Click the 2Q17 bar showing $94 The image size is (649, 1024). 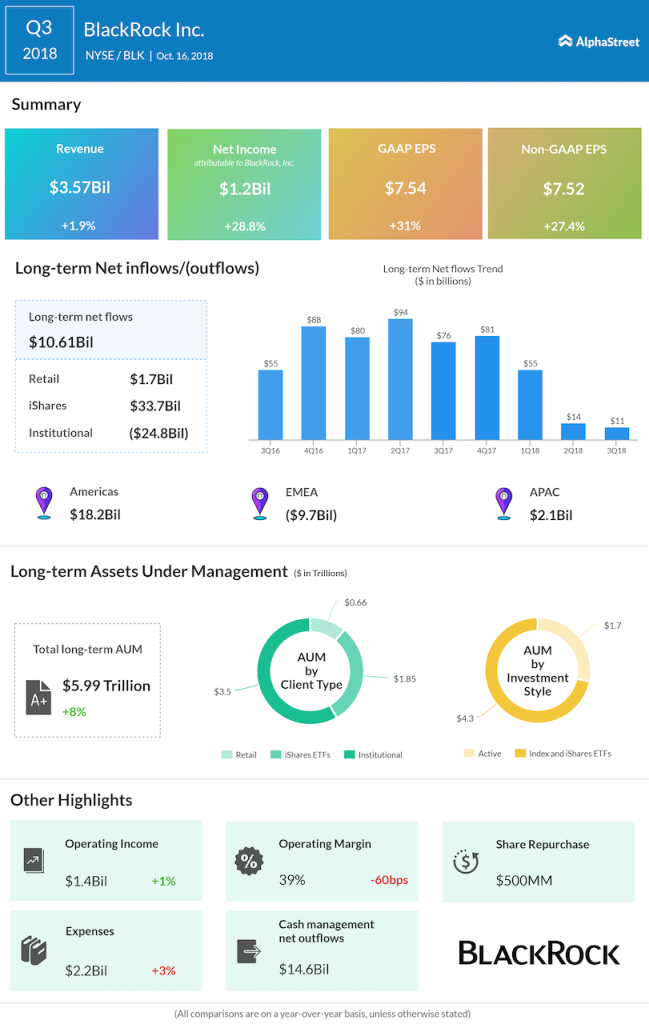(400, 379)
